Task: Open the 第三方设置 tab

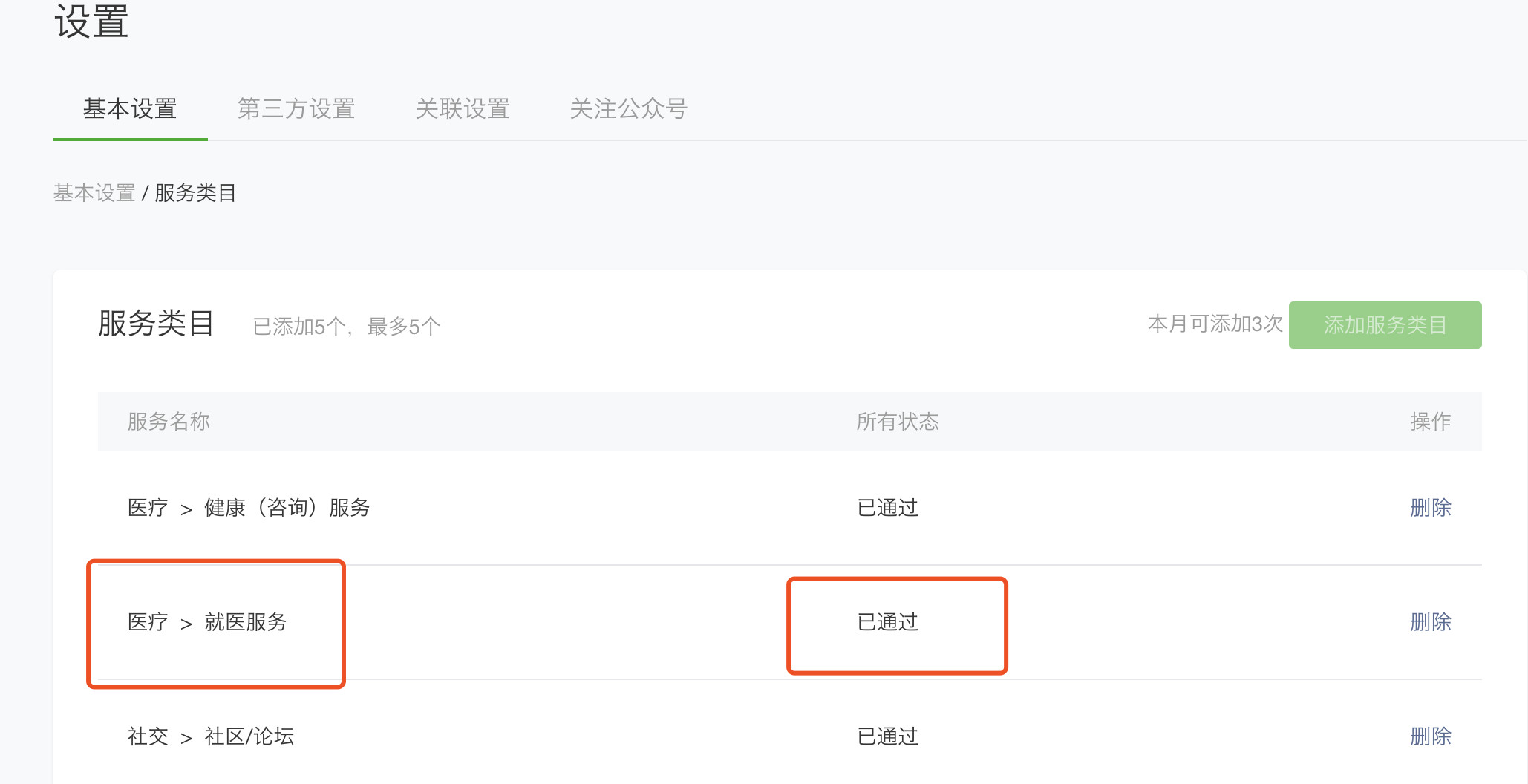Action: pyautogui.click(x=296, y=109)
